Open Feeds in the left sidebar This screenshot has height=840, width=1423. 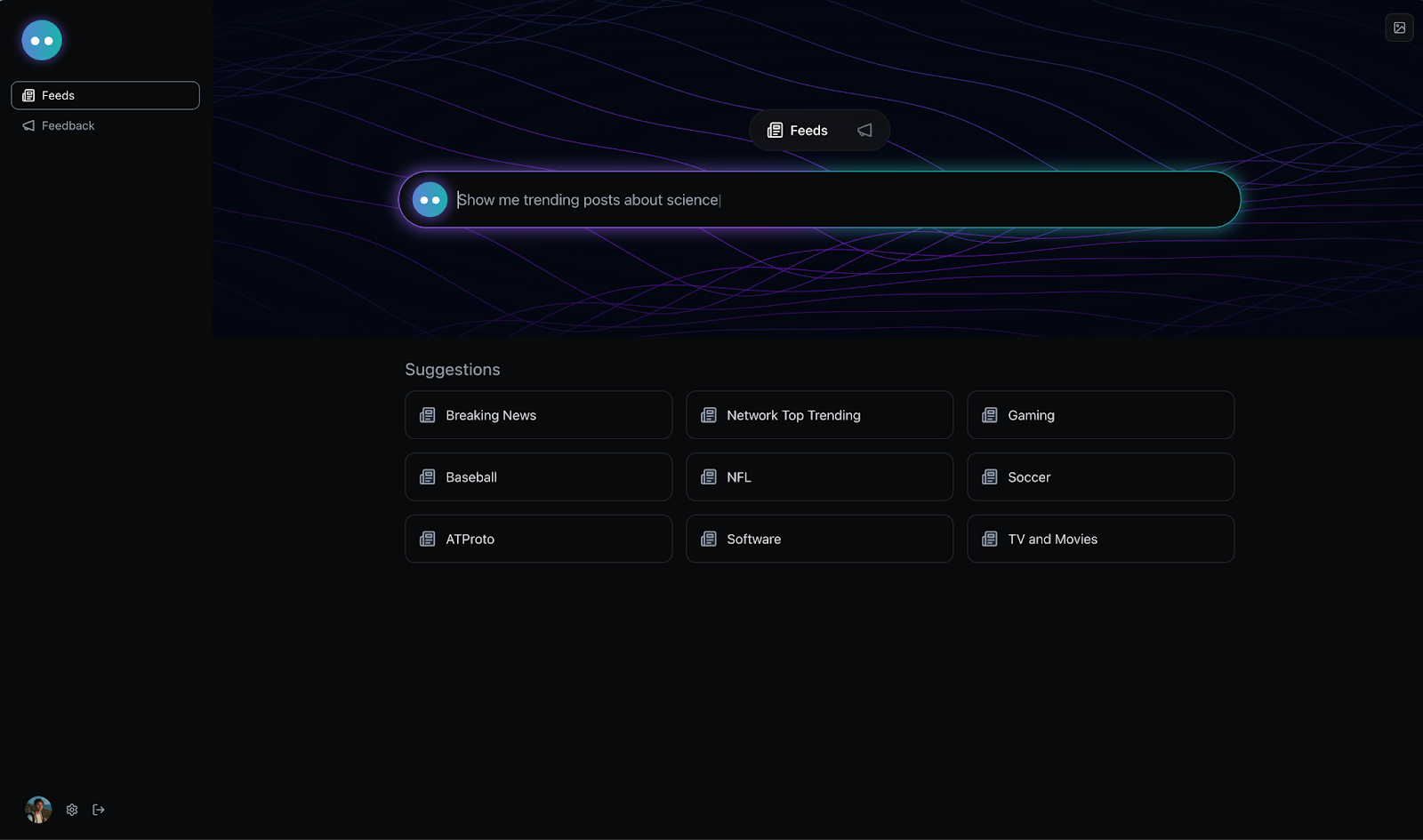(105, 95)
